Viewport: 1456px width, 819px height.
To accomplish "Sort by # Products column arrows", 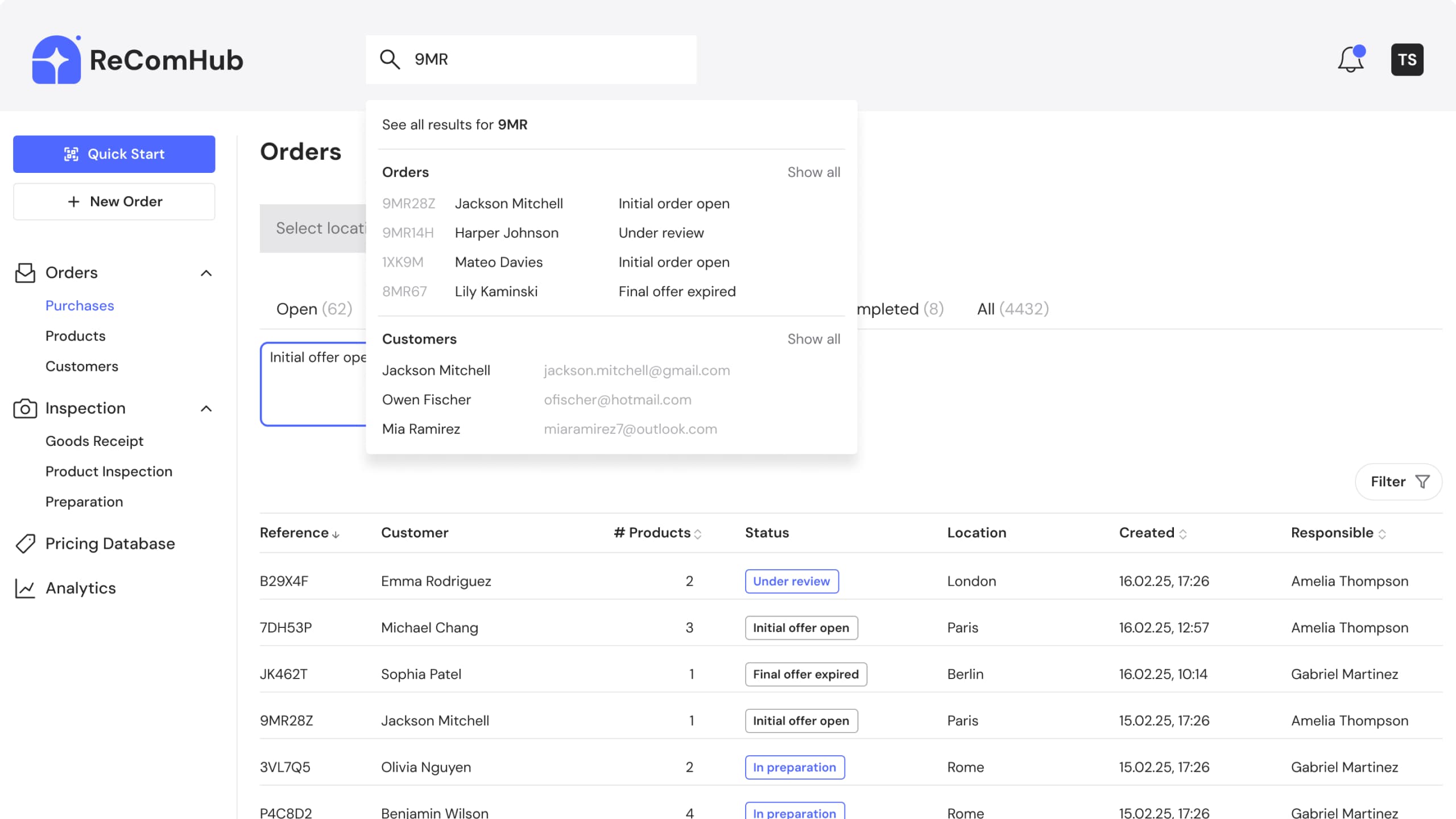I will (698, 534).
